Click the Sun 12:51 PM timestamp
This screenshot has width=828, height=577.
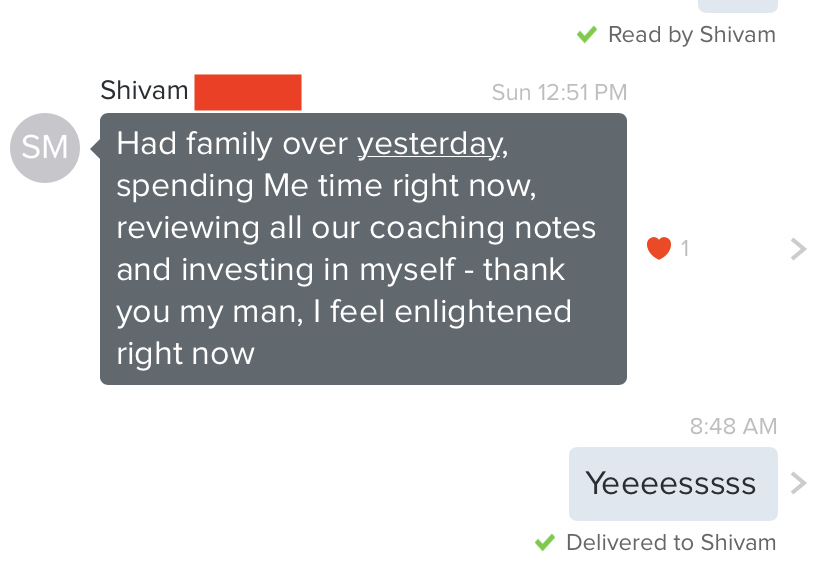tap(559, 92)
